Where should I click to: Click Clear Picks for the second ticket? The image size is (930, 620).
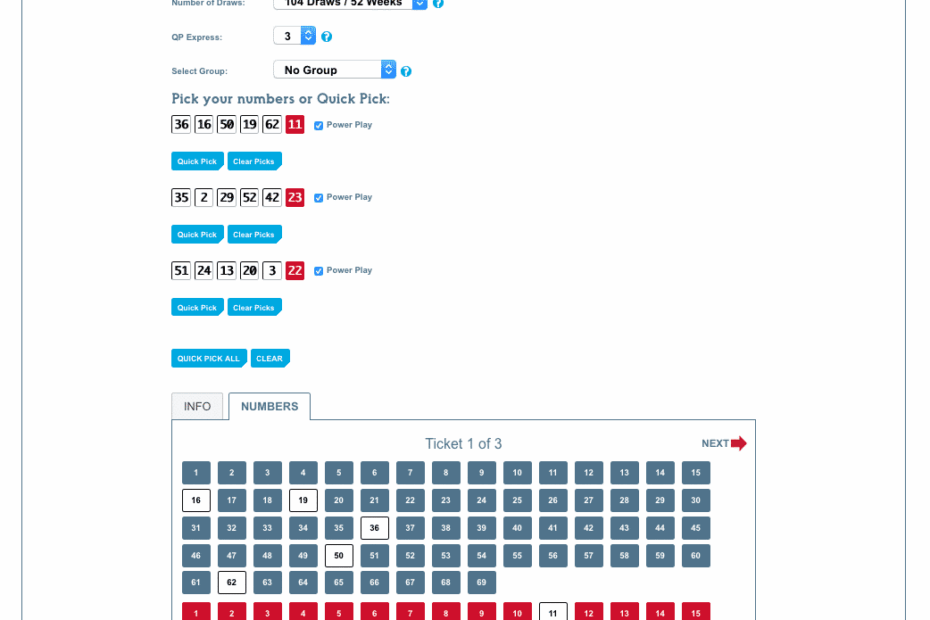[x=254, y=234]
